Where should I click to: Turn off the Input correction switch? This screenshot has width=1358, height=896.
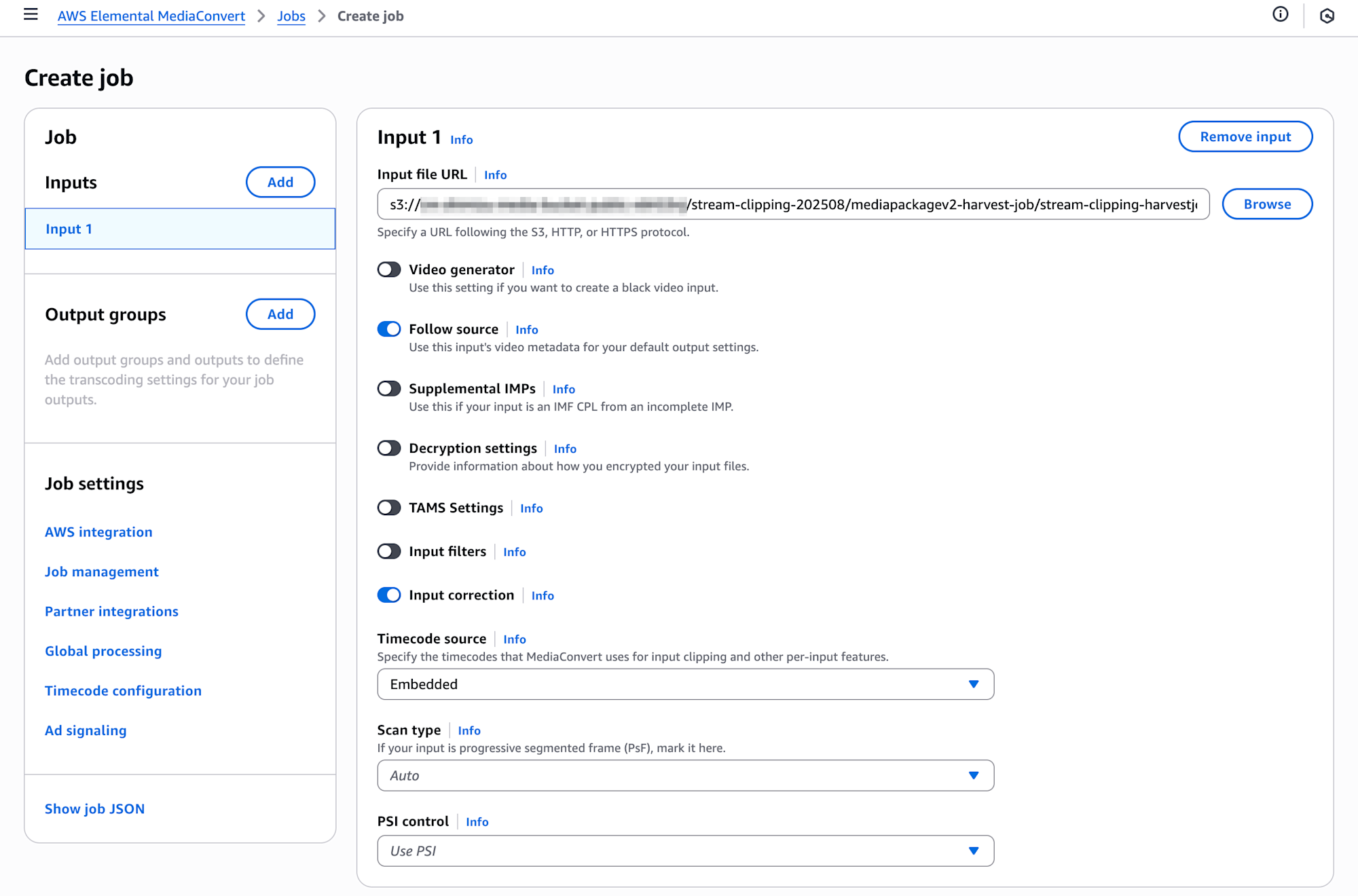pos(389,595)
